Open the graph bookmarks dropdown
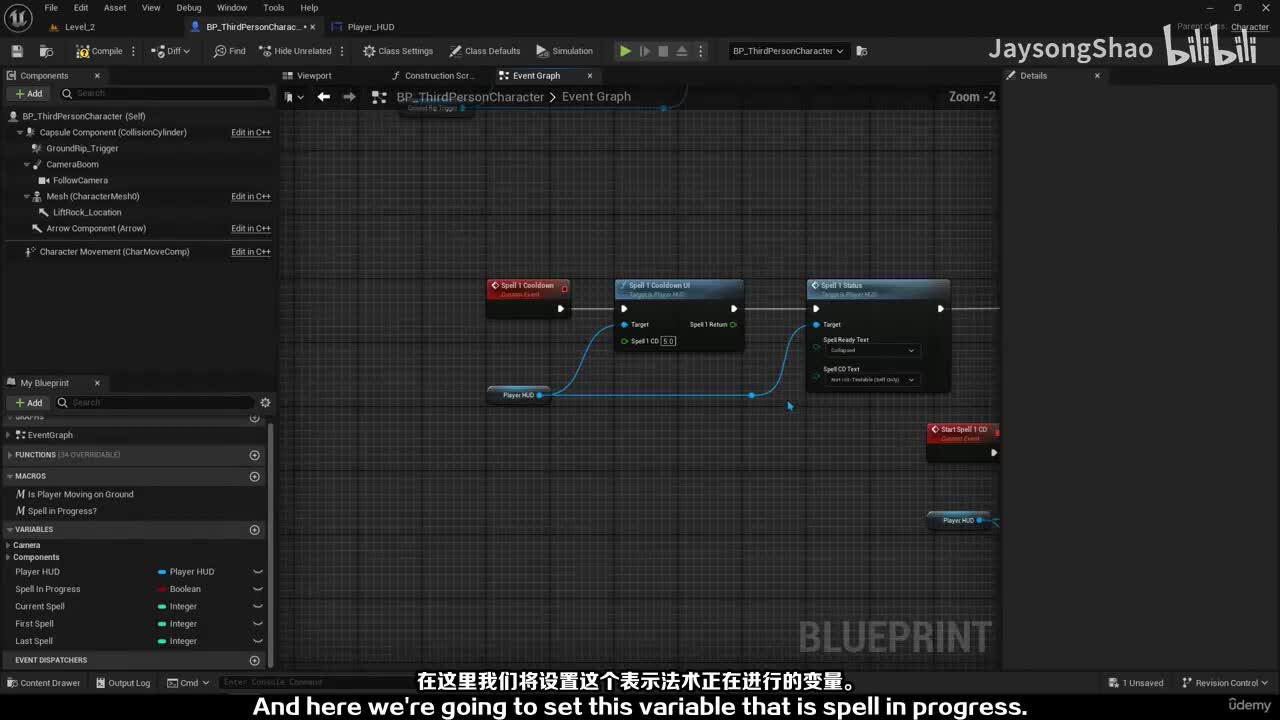Image resolution: width=1280 pixels, height=720 pixels. click(294, 97)
